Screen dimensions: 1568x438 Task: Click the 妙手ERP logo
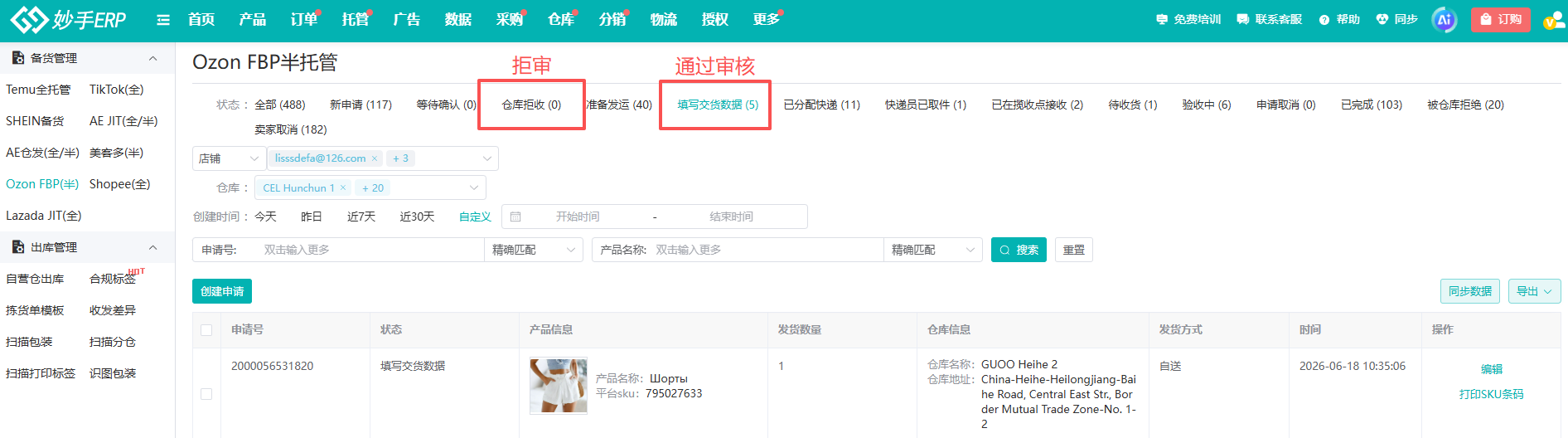68,19
